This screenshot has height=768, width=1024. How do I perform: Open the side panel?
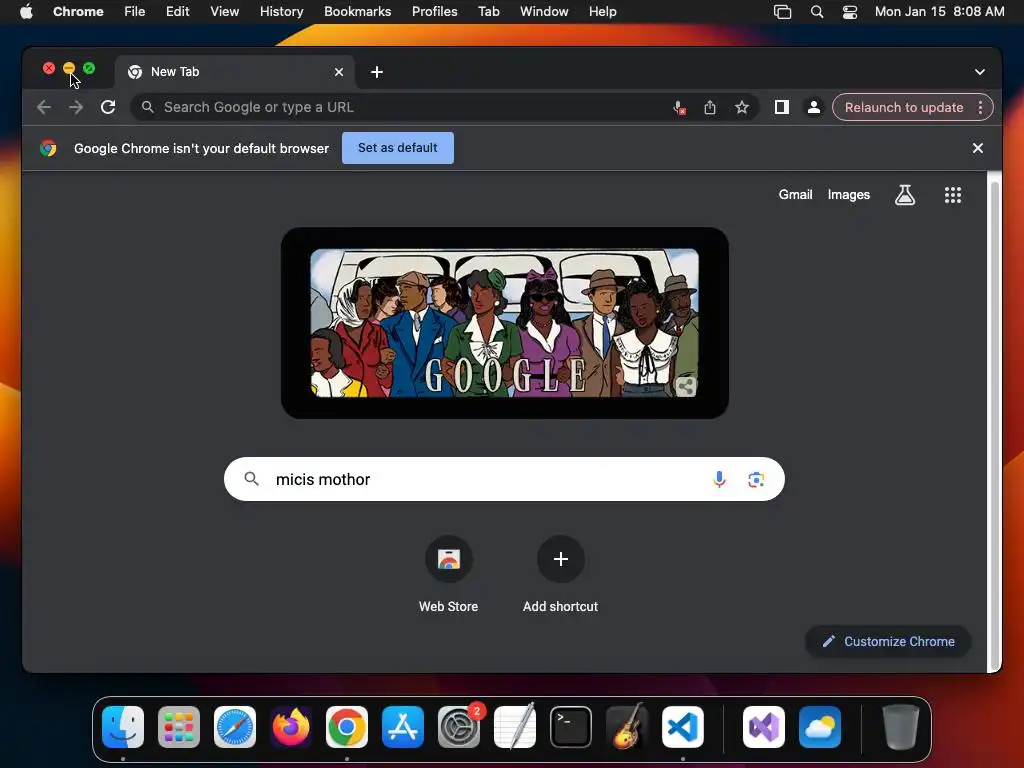pos(782,107)
